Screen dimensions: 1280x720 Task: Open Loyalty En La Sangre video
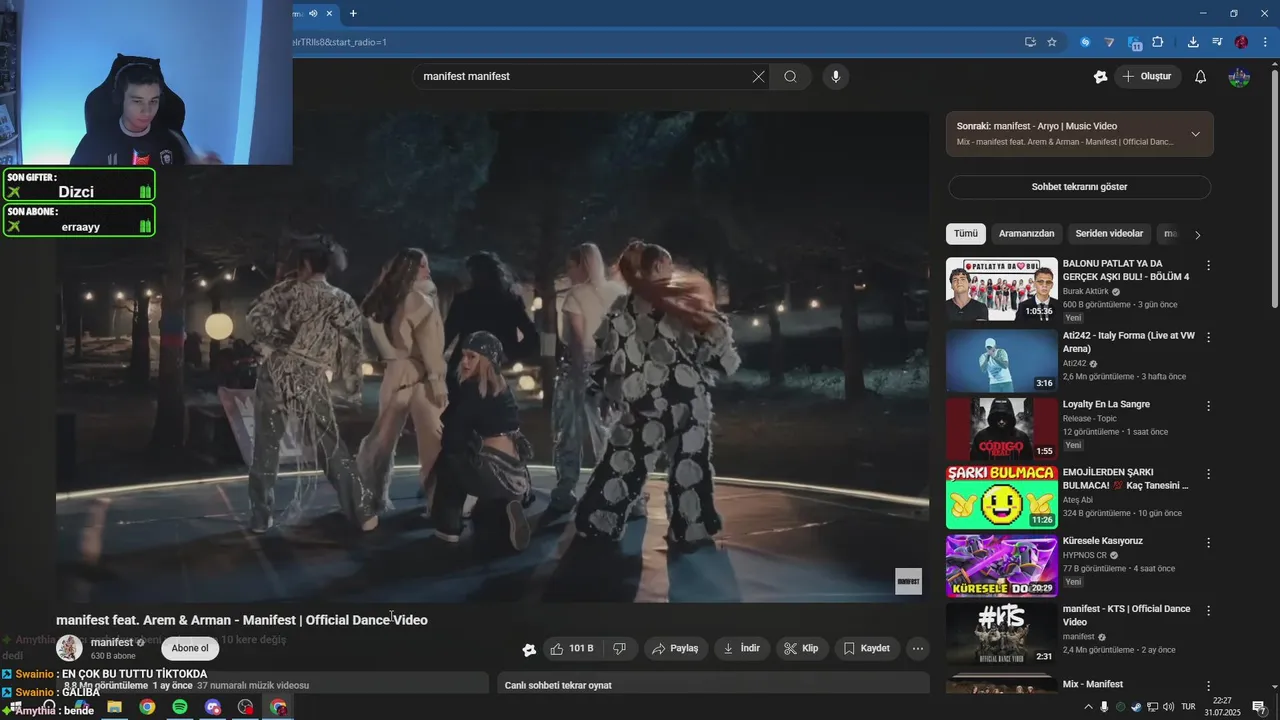1001,429
